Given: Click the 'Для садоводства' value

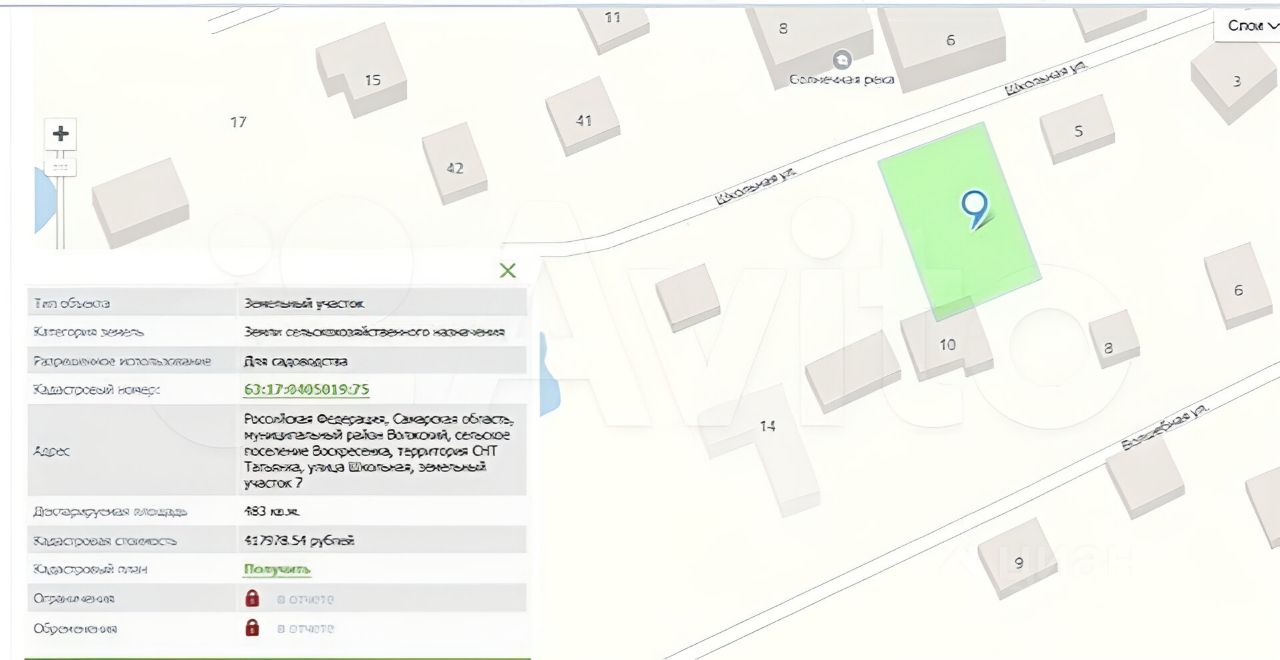Looking at the screenshot, I should (x=296, y=361).
